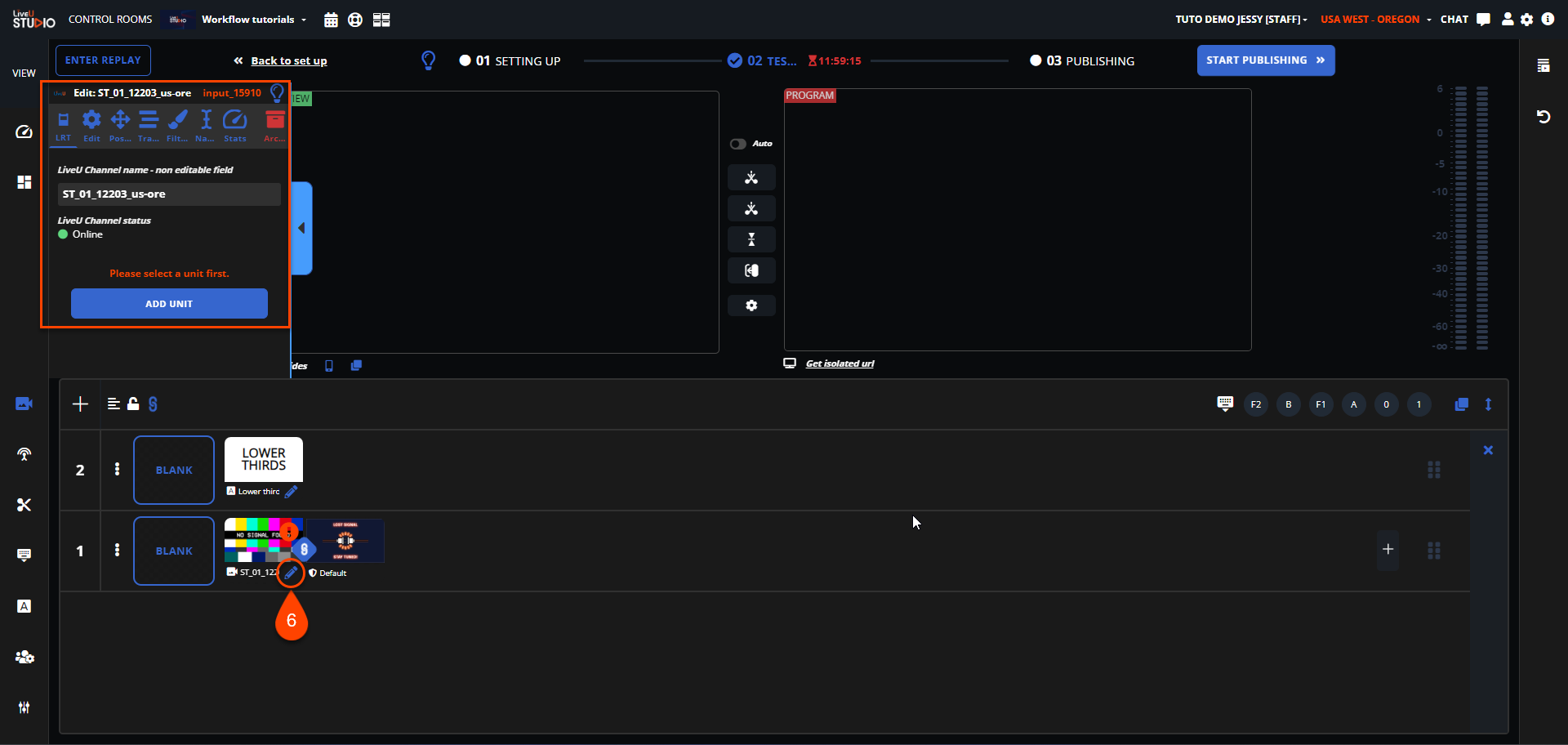Open the Name text-cursor tab
1568x745 pixels.
pos(206,127)
